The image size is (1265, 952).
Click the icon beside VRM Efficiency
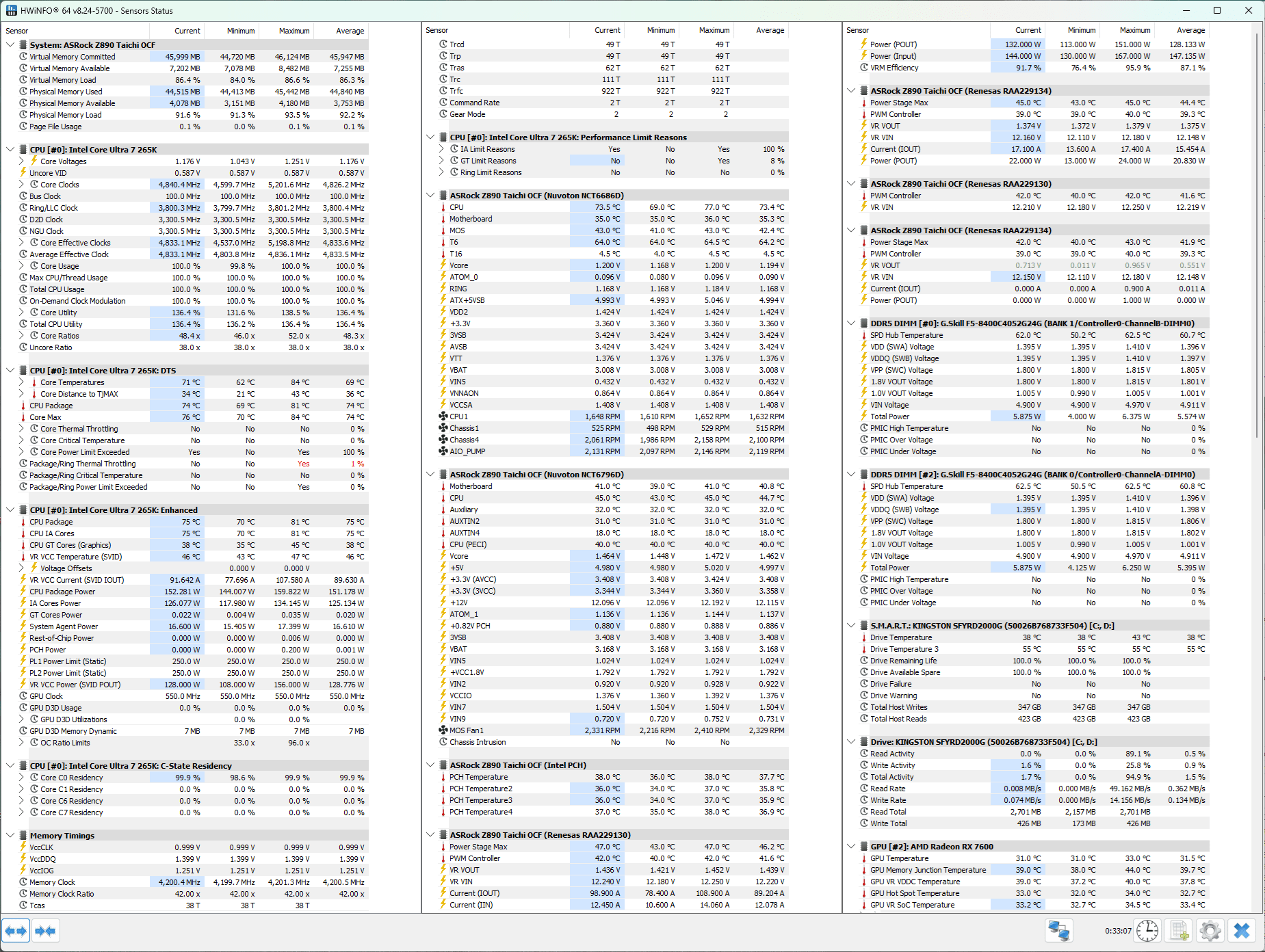click(x=864, y=68)
